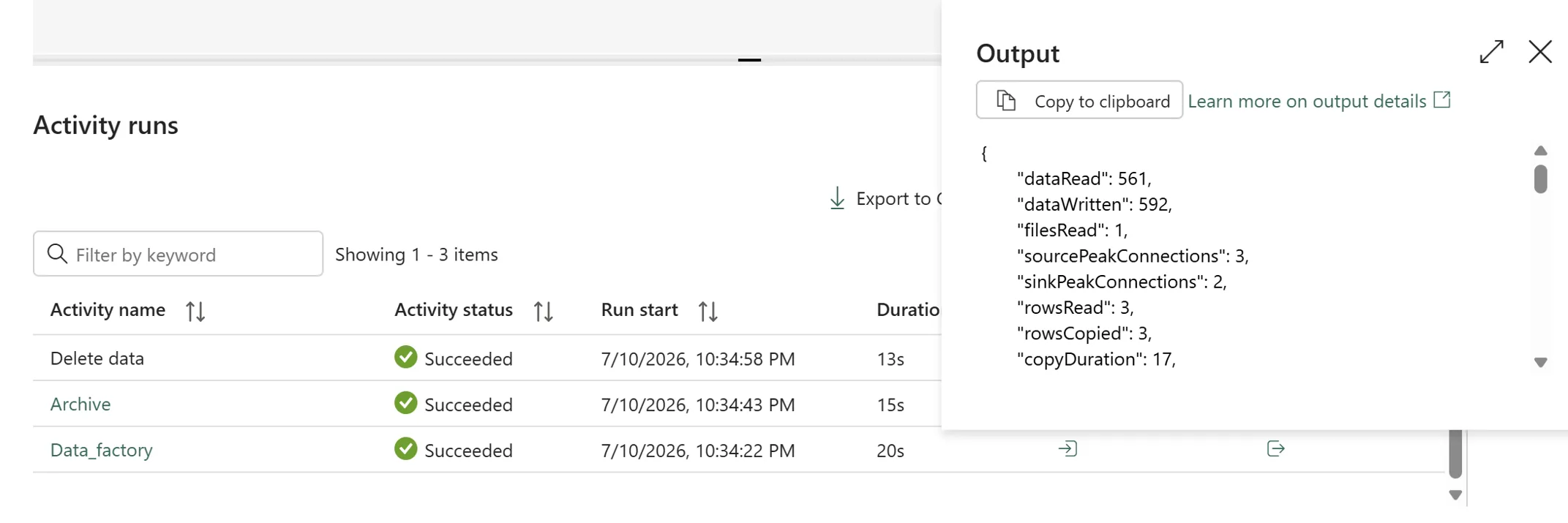This screenshot has width=1568, height=523.
Task: Click the 20s duration value
Action: (890, 451)
